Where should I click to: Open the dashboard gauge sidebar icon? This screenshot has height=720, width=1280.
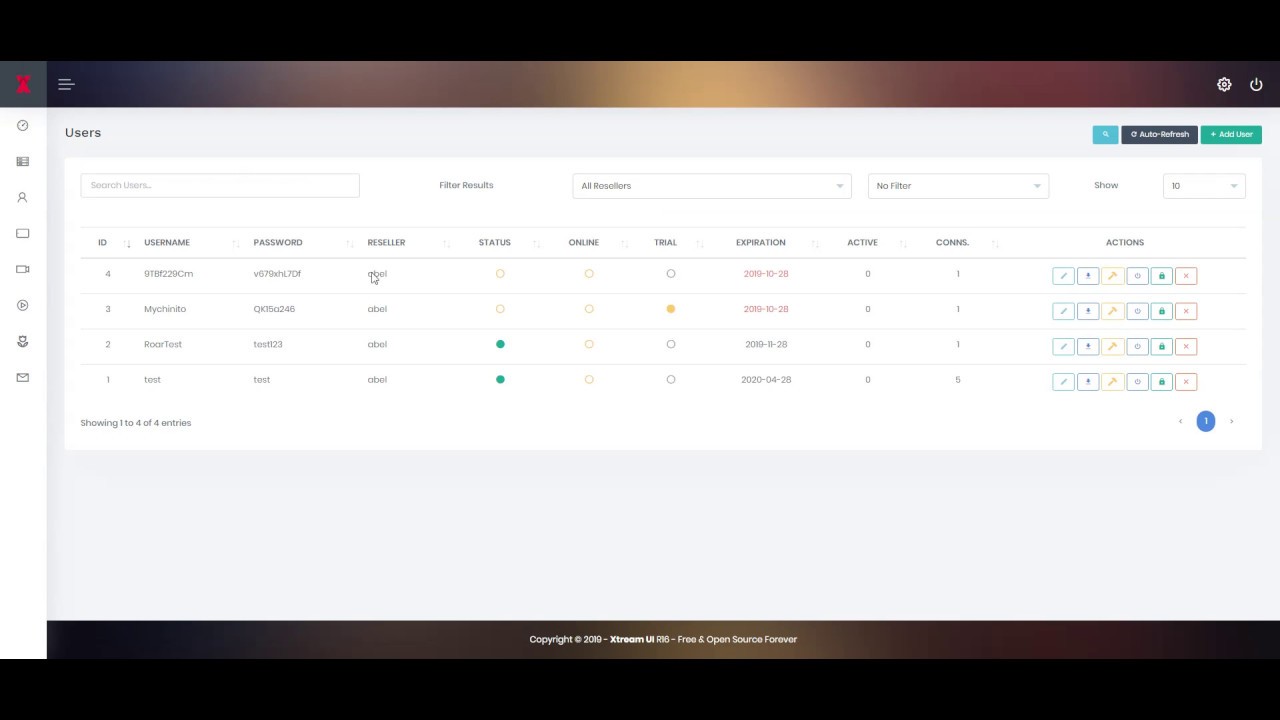click(22, 125)
